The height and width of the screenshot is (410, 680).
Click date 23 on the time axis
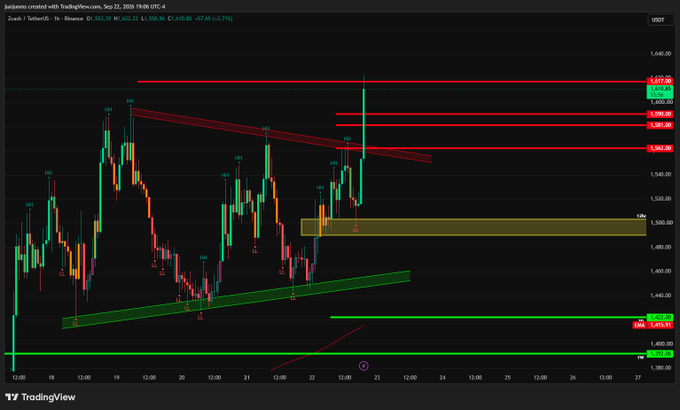[x=377, y=377]
